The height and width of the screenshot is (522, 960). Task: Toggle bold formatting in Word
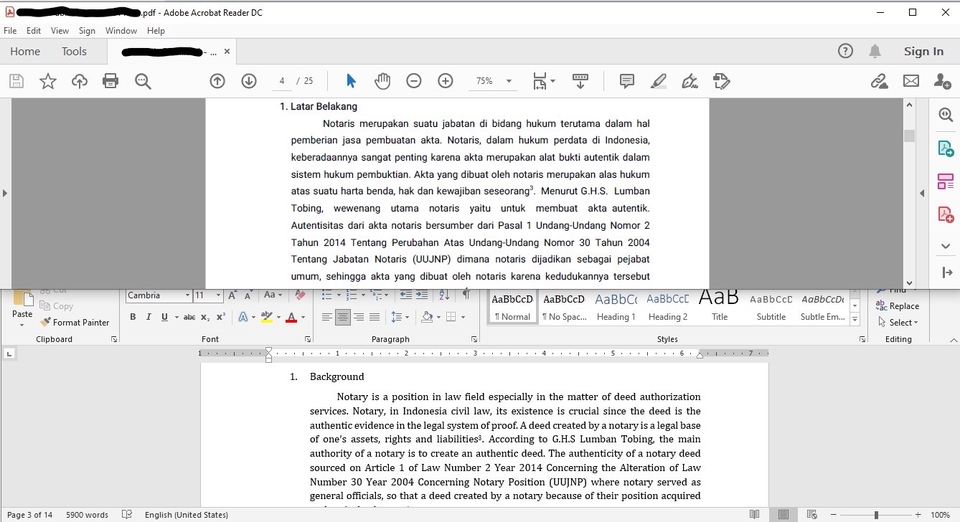132,317
